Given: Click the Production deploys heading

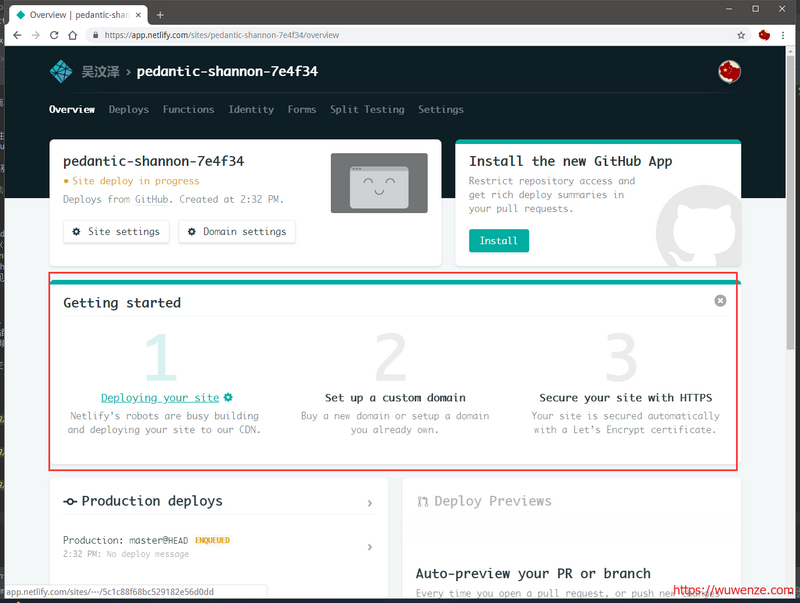Looking at the screenshot, I should point(152,501).
